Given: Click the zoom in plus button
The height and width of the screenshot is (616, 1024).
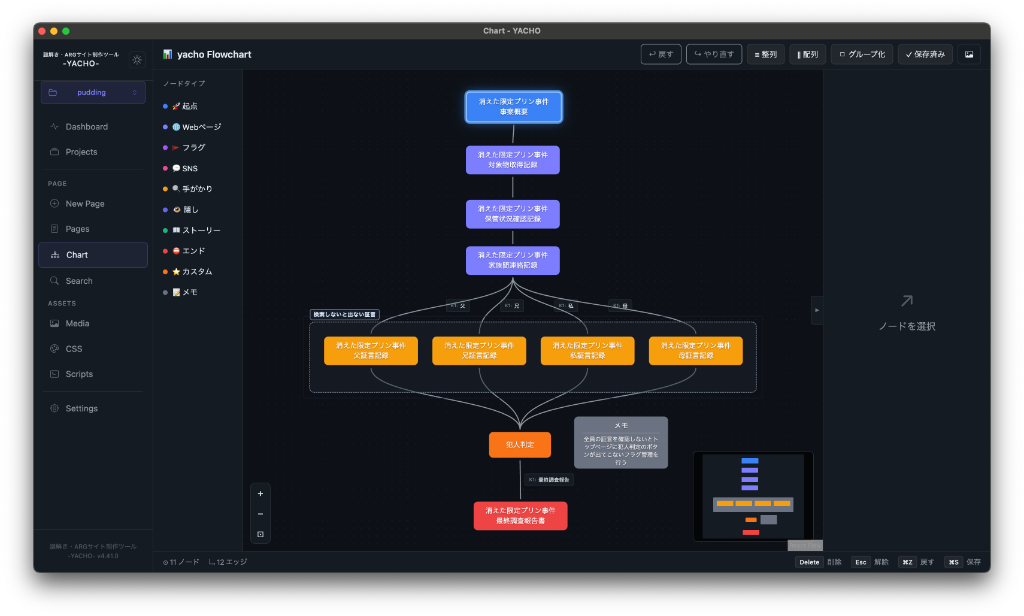Looking at the screenshot, I should pos(260,494).
